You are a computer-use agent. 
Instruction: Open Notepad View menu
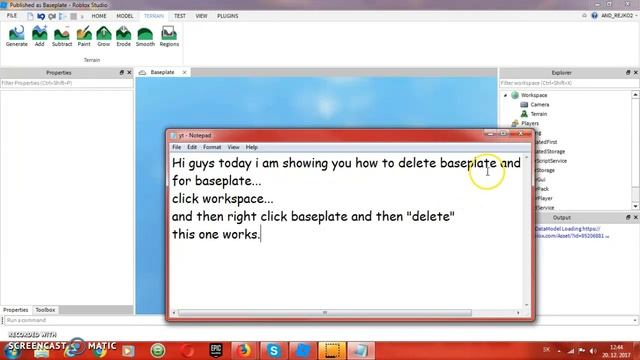pyautogui.click(x=233, y=147)
